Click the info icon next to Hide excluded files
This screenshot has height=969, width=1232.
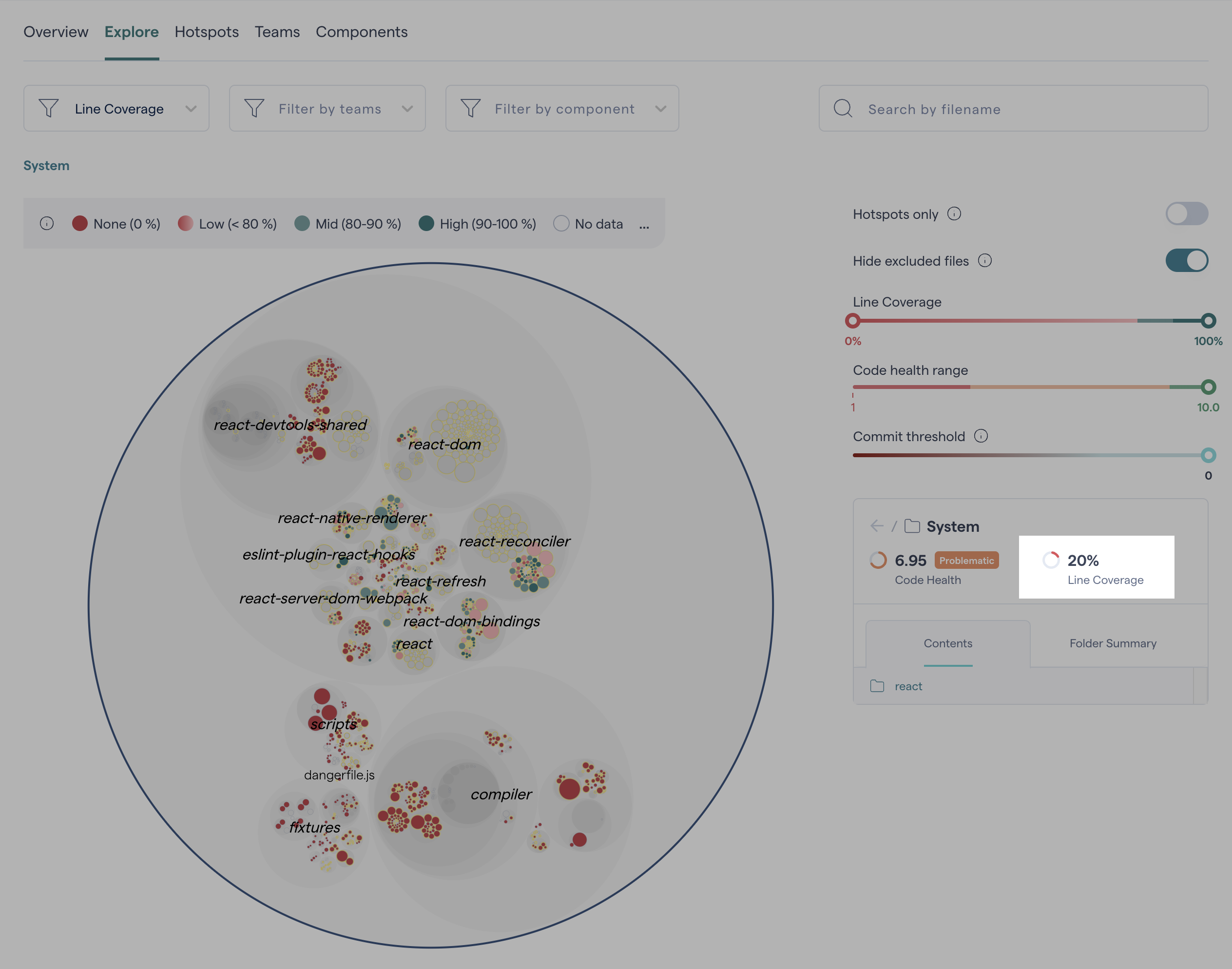click(985, 261)
